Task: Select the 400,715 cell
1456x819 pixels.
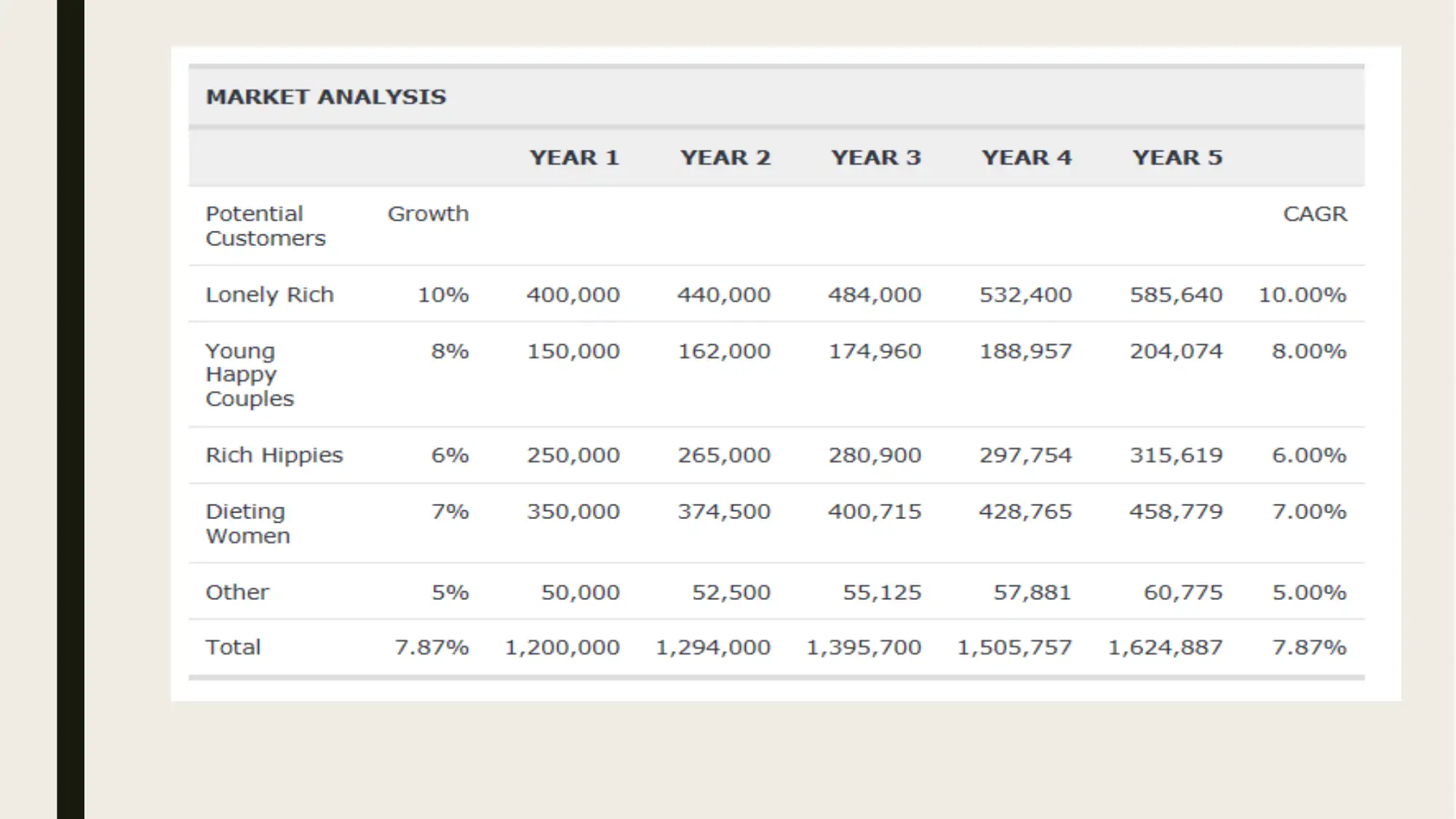Action: [x=875, y=512]
